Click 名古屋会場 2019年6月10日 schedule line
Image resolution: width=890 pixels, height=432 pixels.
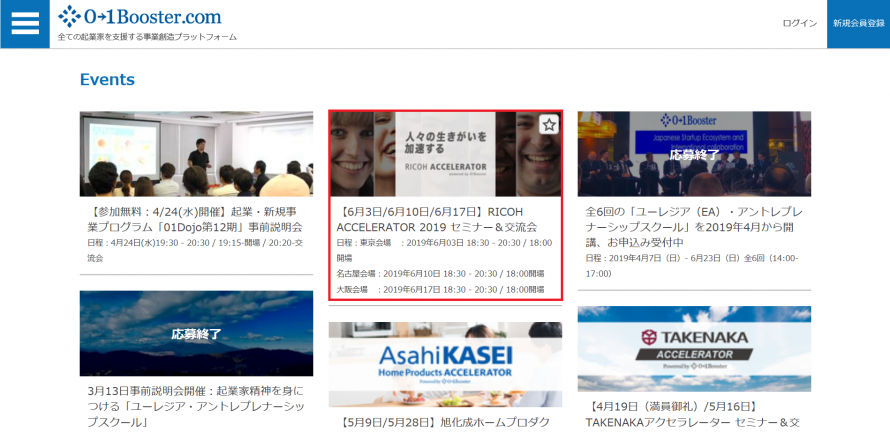pyautogui.click(x=440, y=274)
